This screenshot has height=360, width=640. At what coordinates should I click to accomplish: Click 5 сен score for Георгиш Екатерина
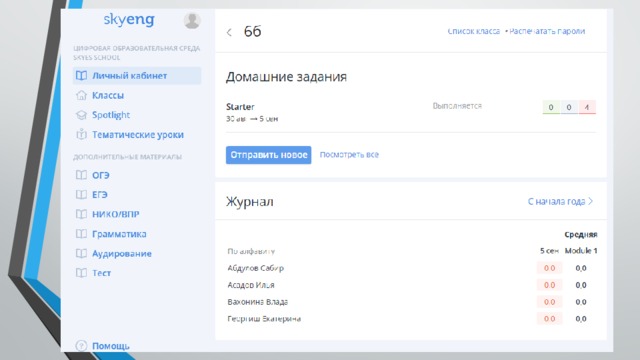tap(549, 319)
